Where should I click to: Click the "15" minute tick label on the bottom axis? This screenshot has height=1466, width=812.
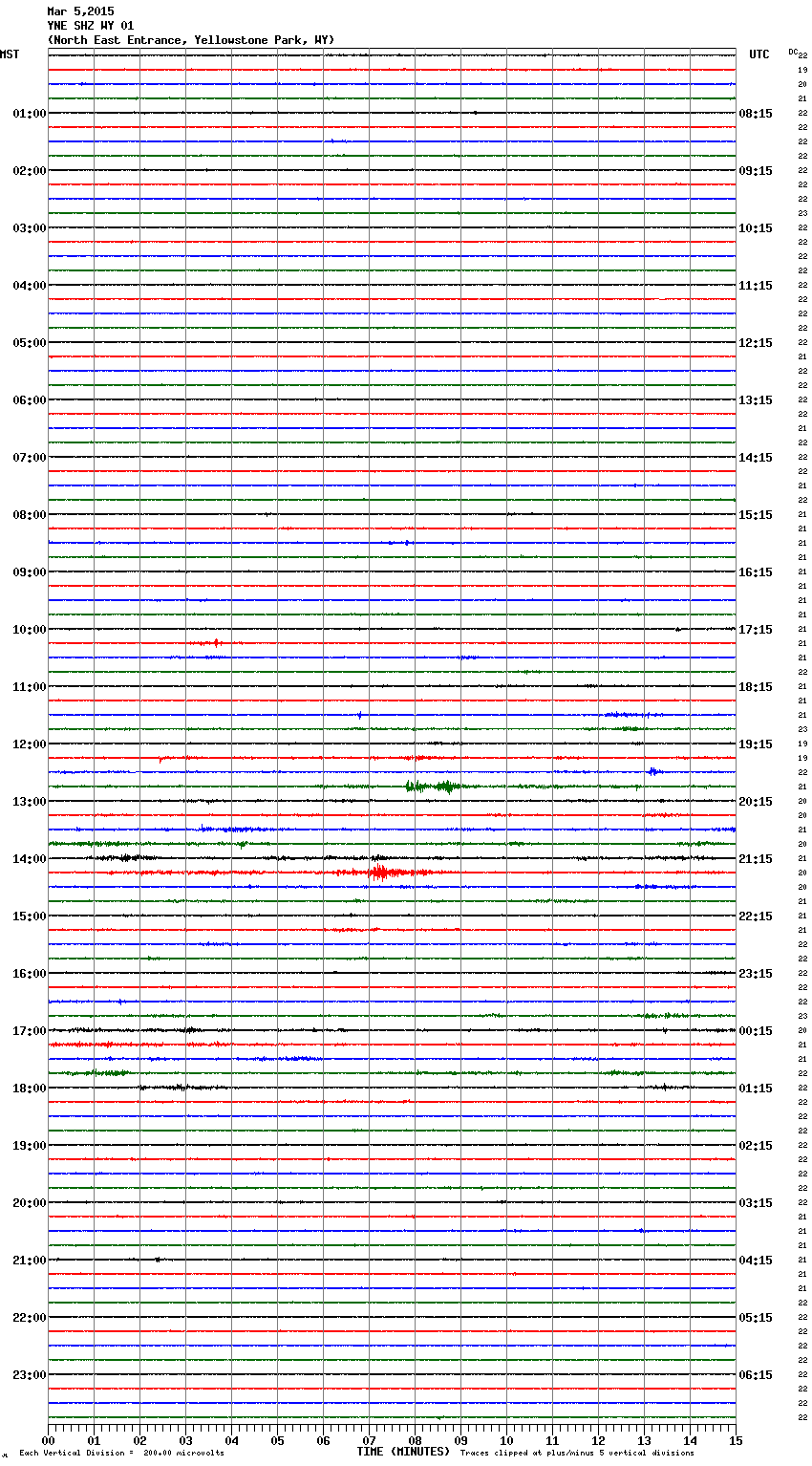(x=736, y=1440)
